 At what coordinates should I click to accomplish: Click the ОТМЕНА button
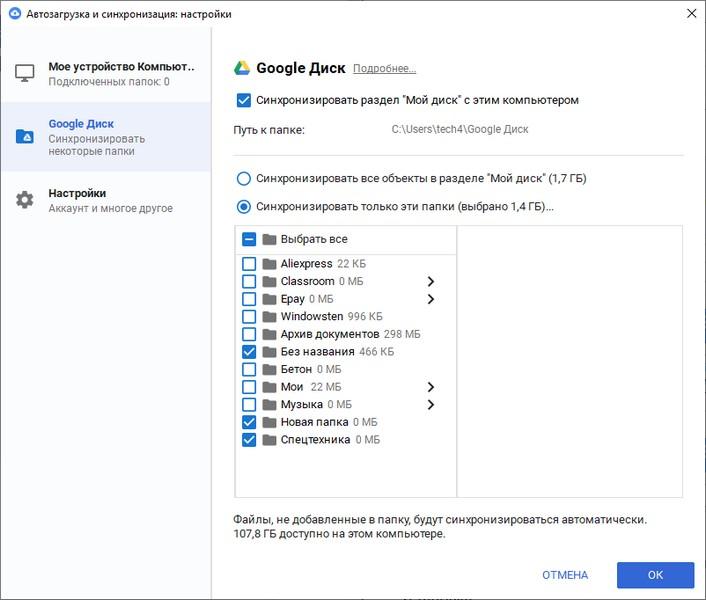click(x=565, y=575)
